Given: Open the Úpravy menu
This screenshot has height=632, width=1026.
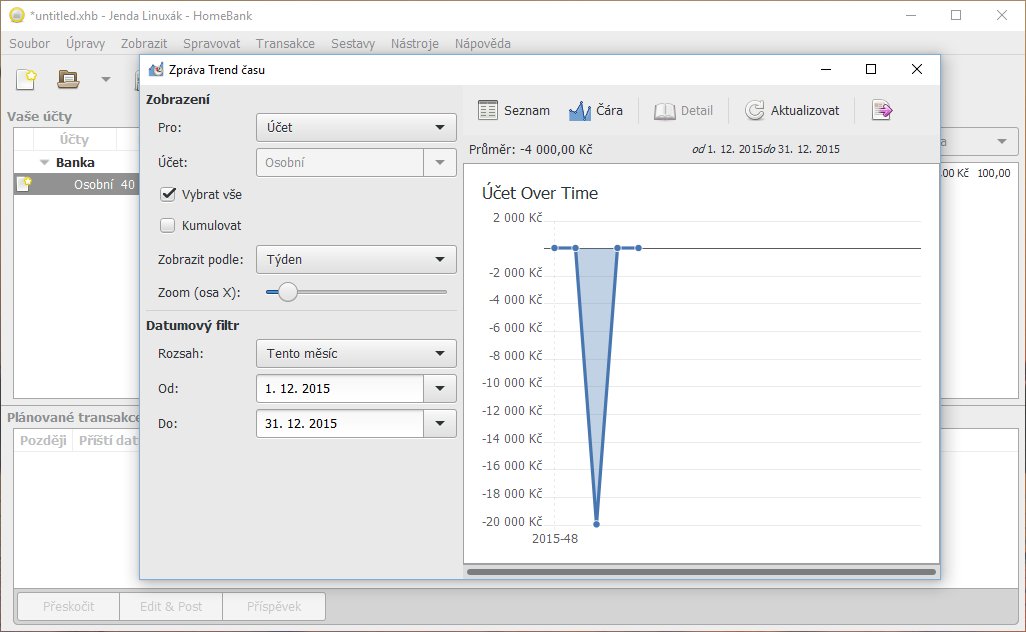Looking at the screenshot, I should tap(85, 43).
